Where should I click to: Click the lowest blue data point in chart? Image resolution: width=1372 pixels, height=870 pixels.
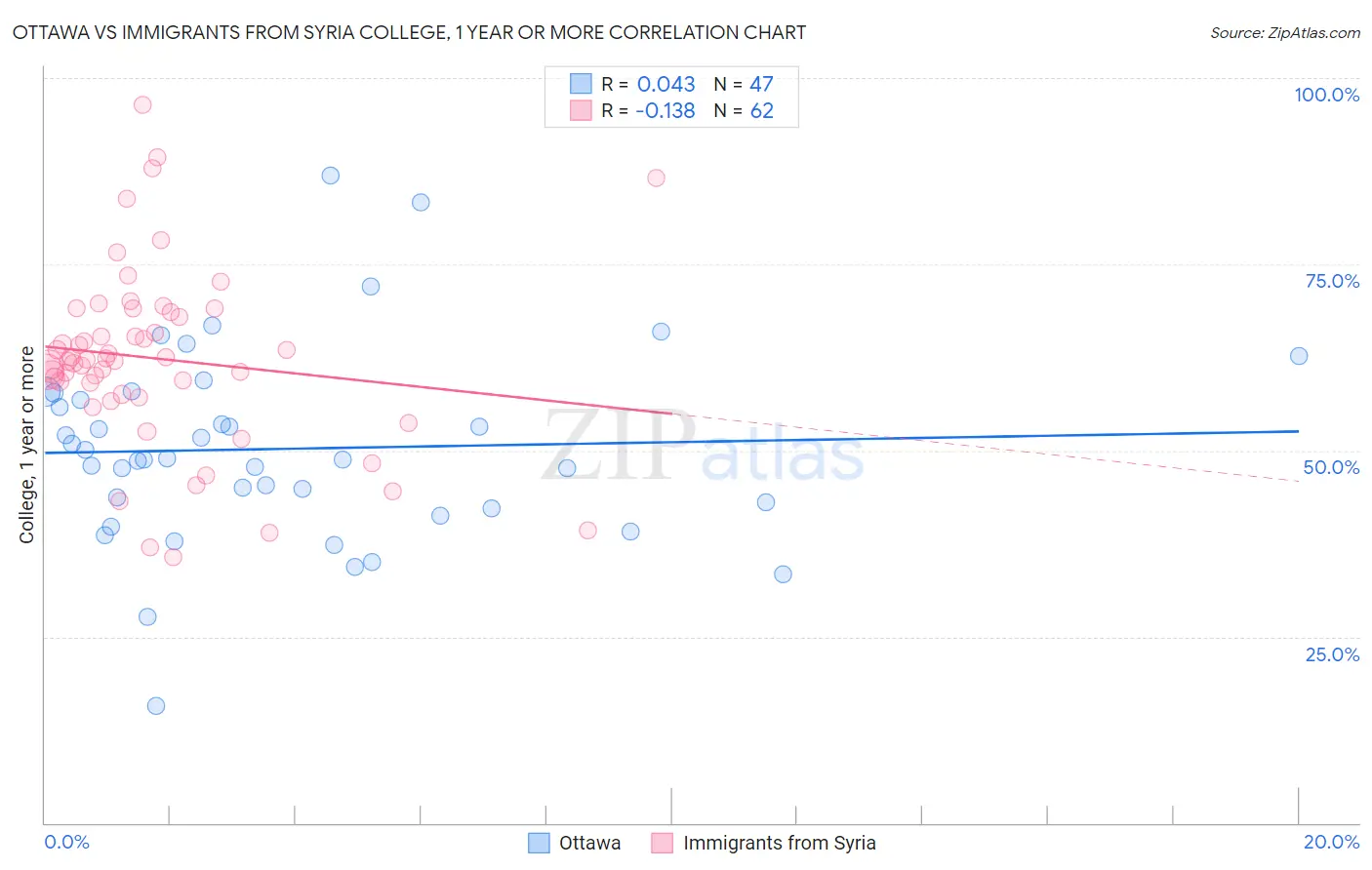(156, 706)
